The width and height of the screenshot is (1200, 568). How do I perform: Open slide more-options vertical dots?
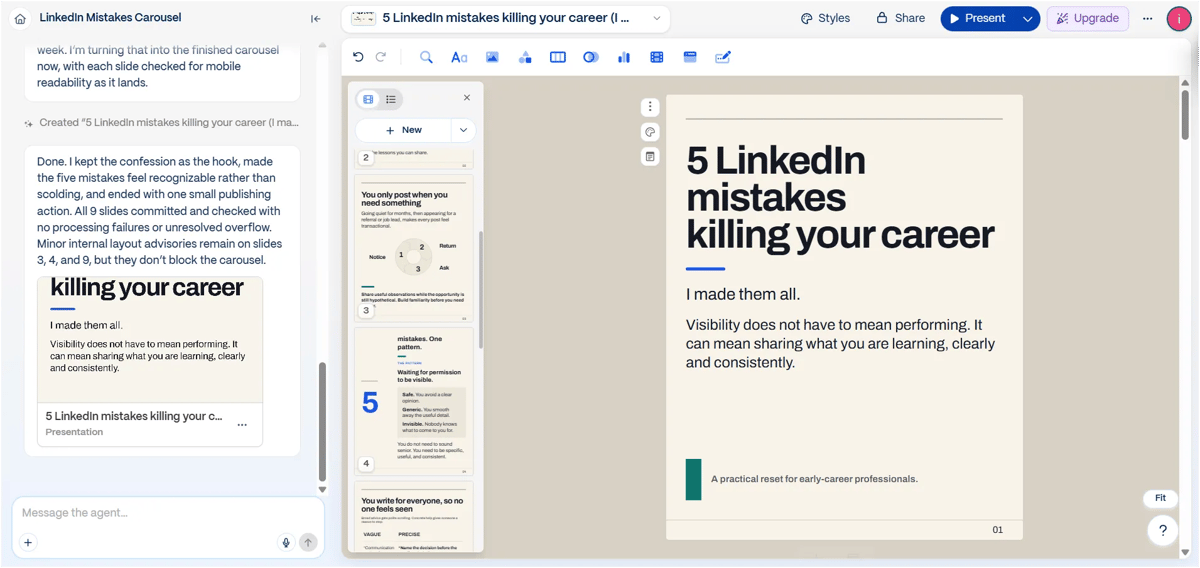click(650, 107)
